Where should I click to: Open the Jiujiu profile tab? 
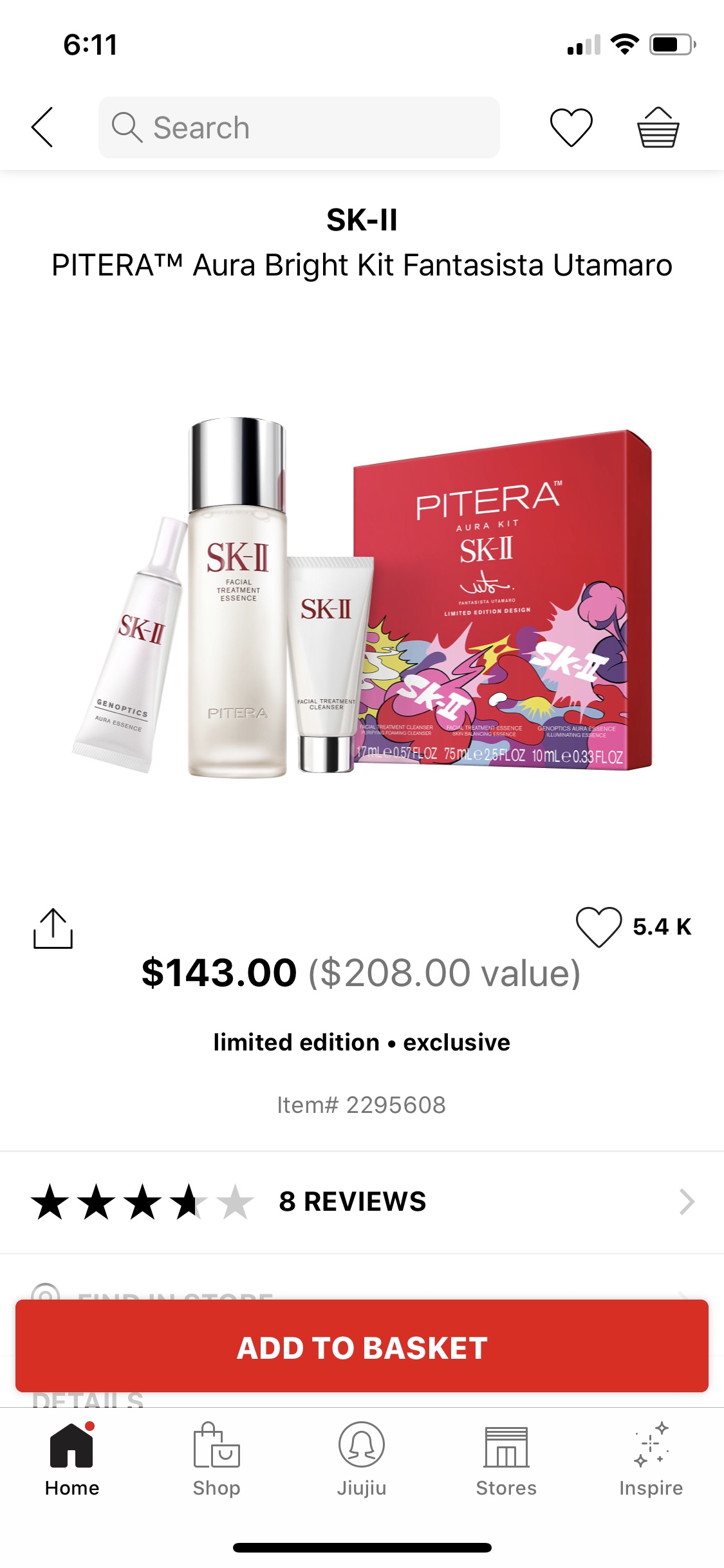click(362, 1461)
